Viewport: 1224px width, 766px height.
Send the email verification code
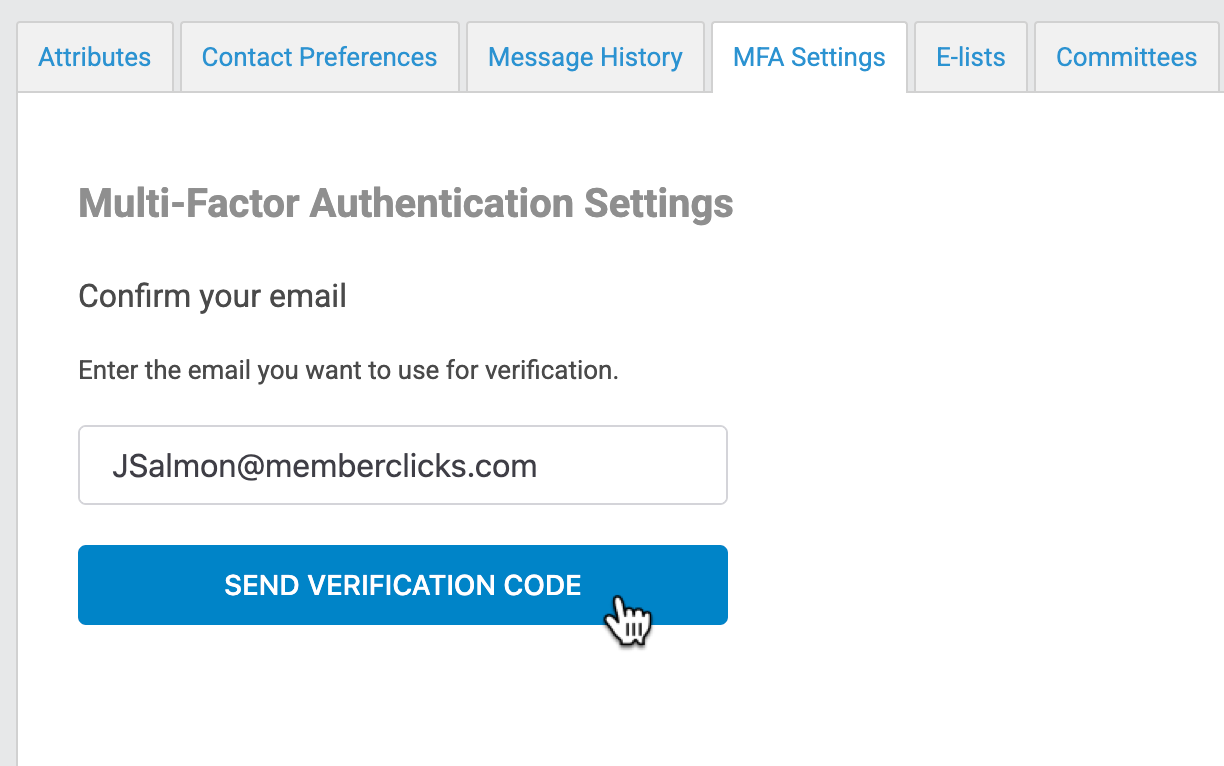click(402, 585)
